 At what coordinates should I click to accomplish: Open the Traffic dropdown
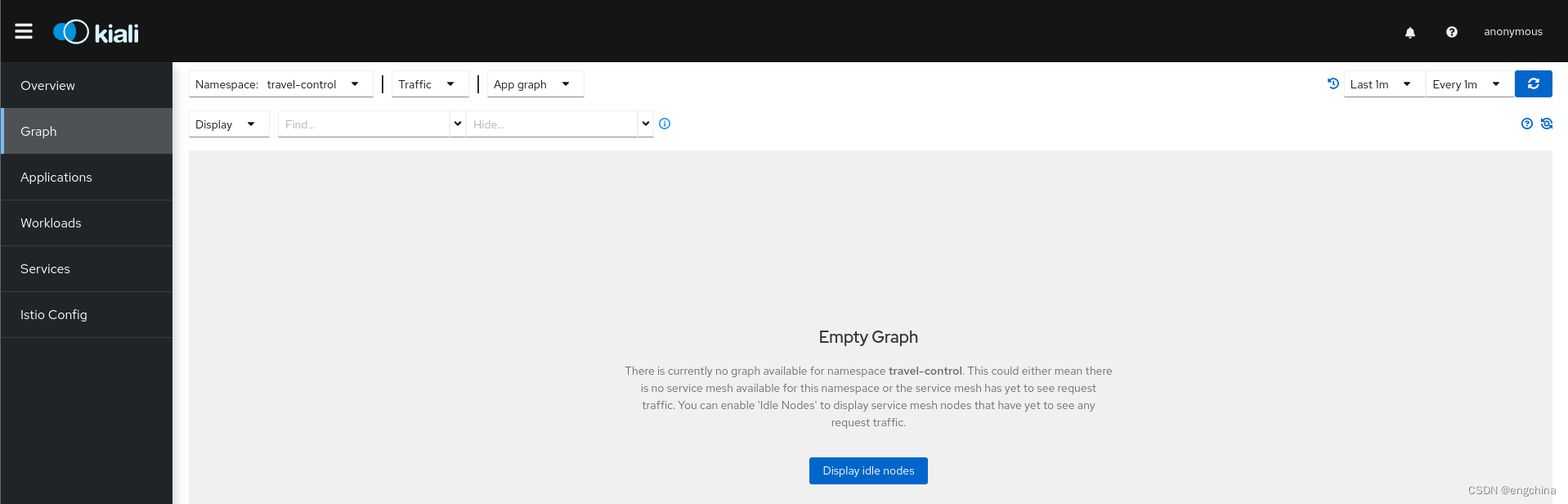[x=430, y=84]
